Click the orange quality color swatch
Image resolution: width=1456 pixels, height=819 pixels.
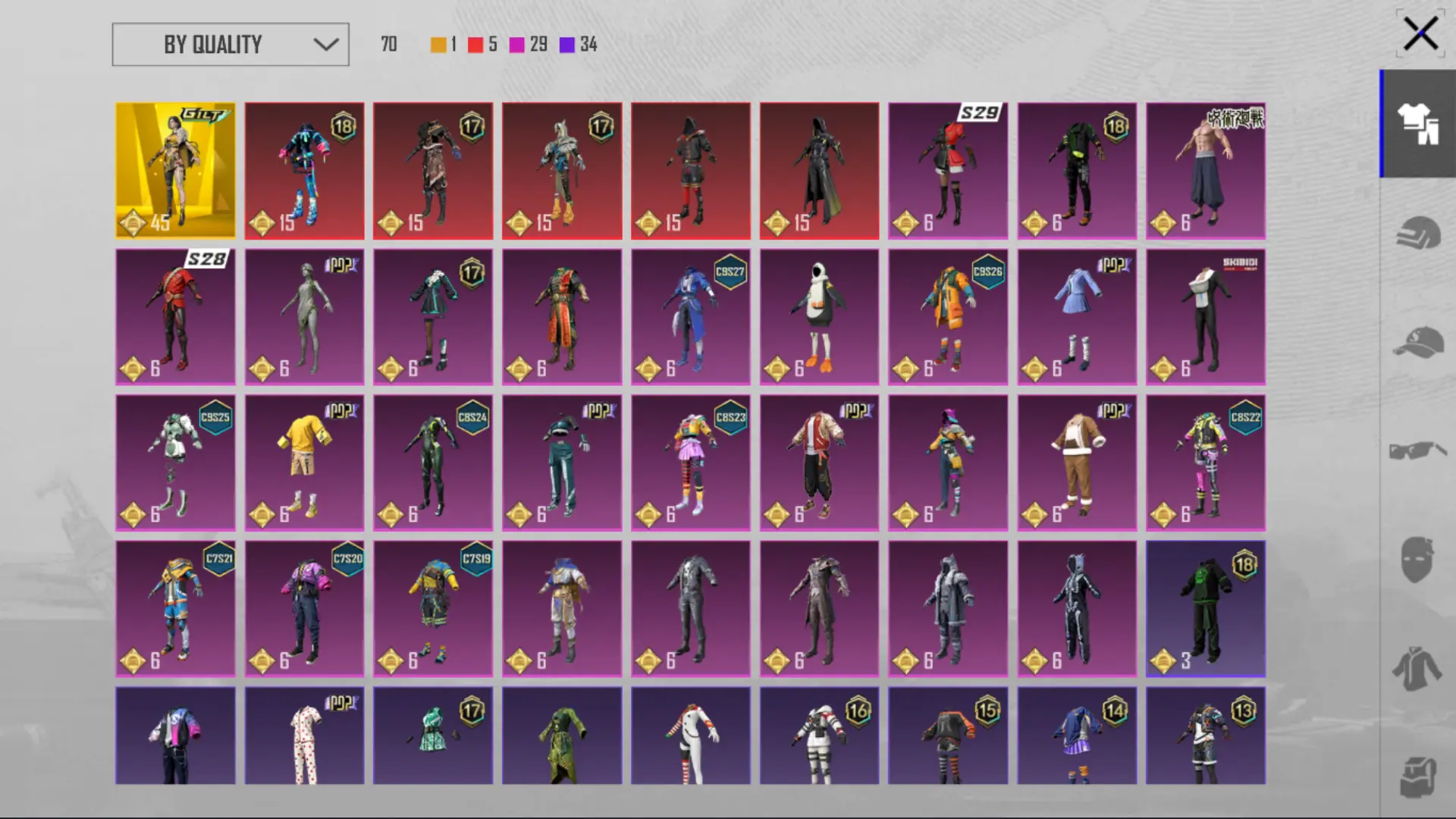pos(438,45)
